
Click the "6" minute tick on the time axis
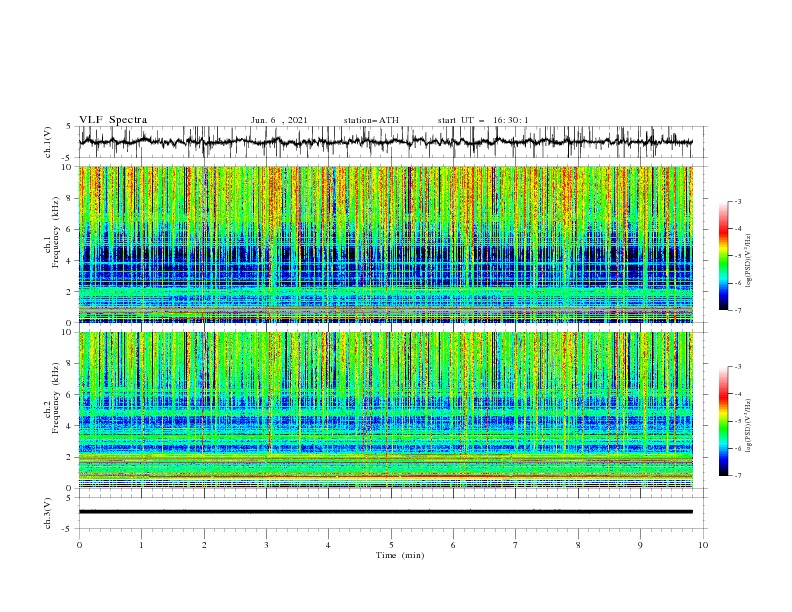(453, 545)
